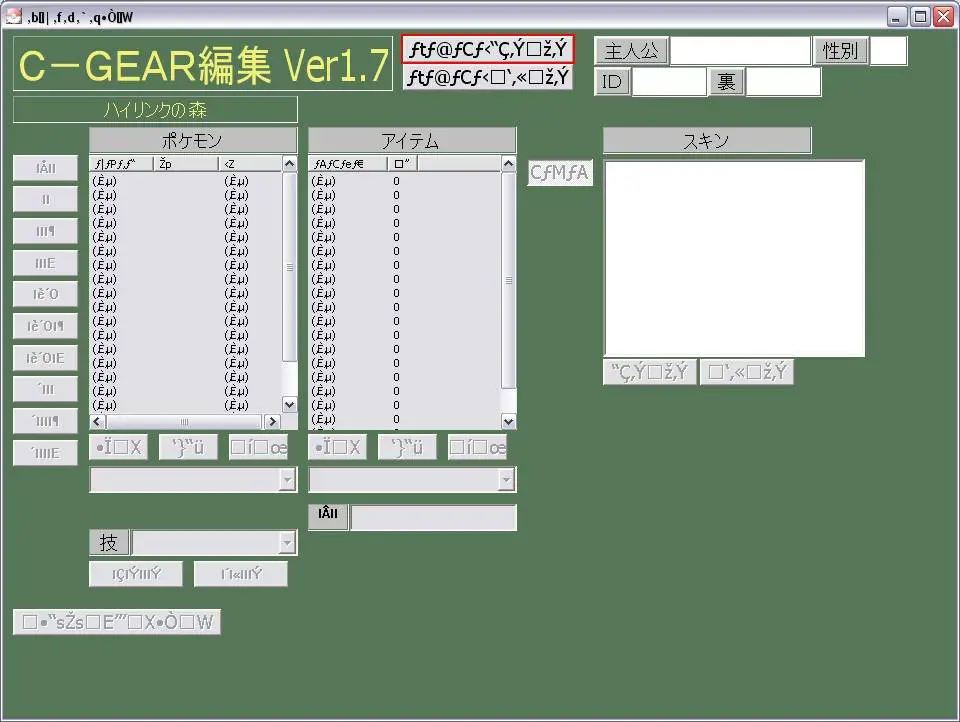Click the 'Iè´0' button in the left column
This screenshot has width=960, height=722.
point(45,294)
